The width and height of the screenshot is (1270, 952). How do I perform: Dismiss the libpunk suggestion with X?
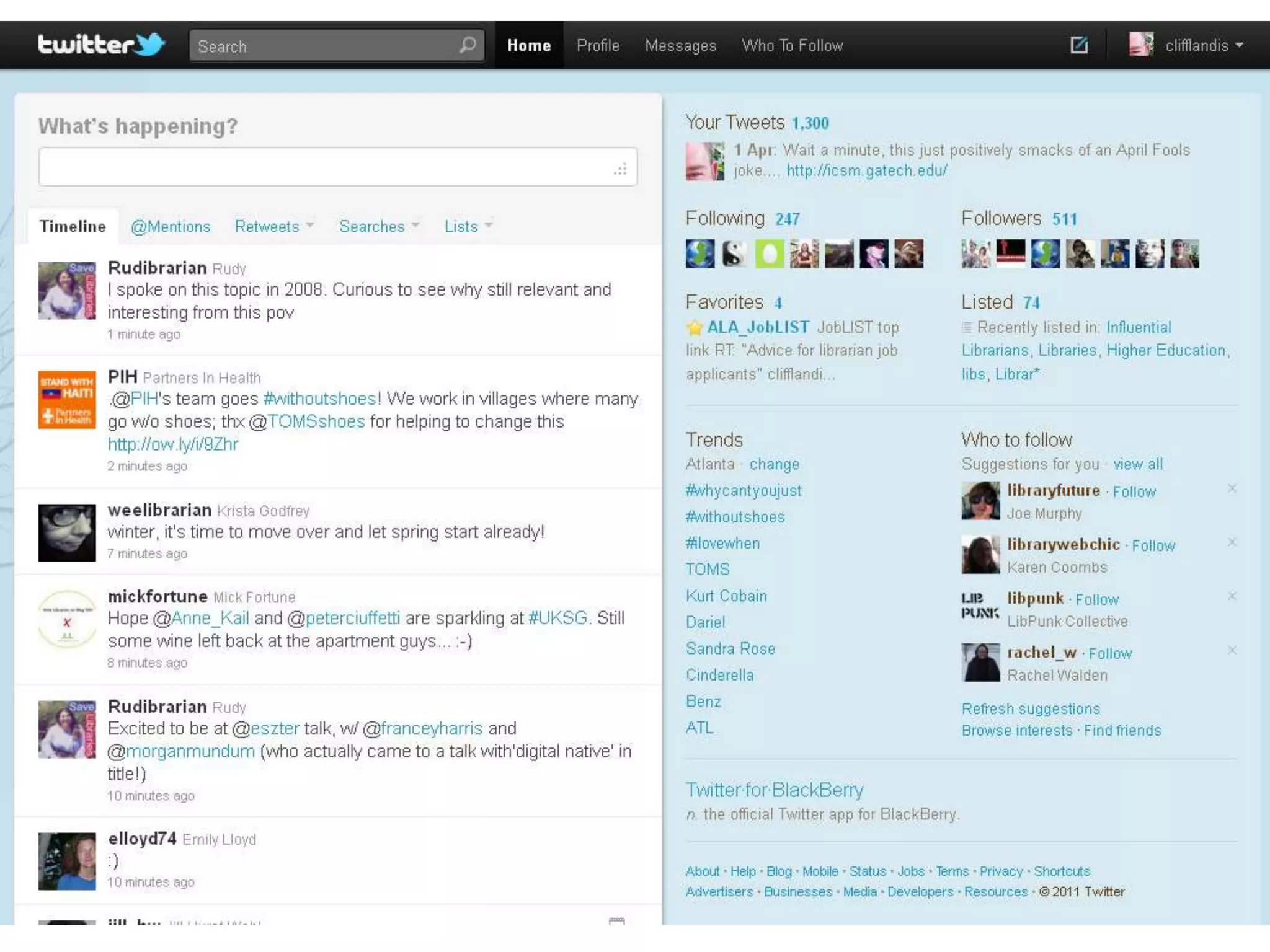tap(1232, 596)
